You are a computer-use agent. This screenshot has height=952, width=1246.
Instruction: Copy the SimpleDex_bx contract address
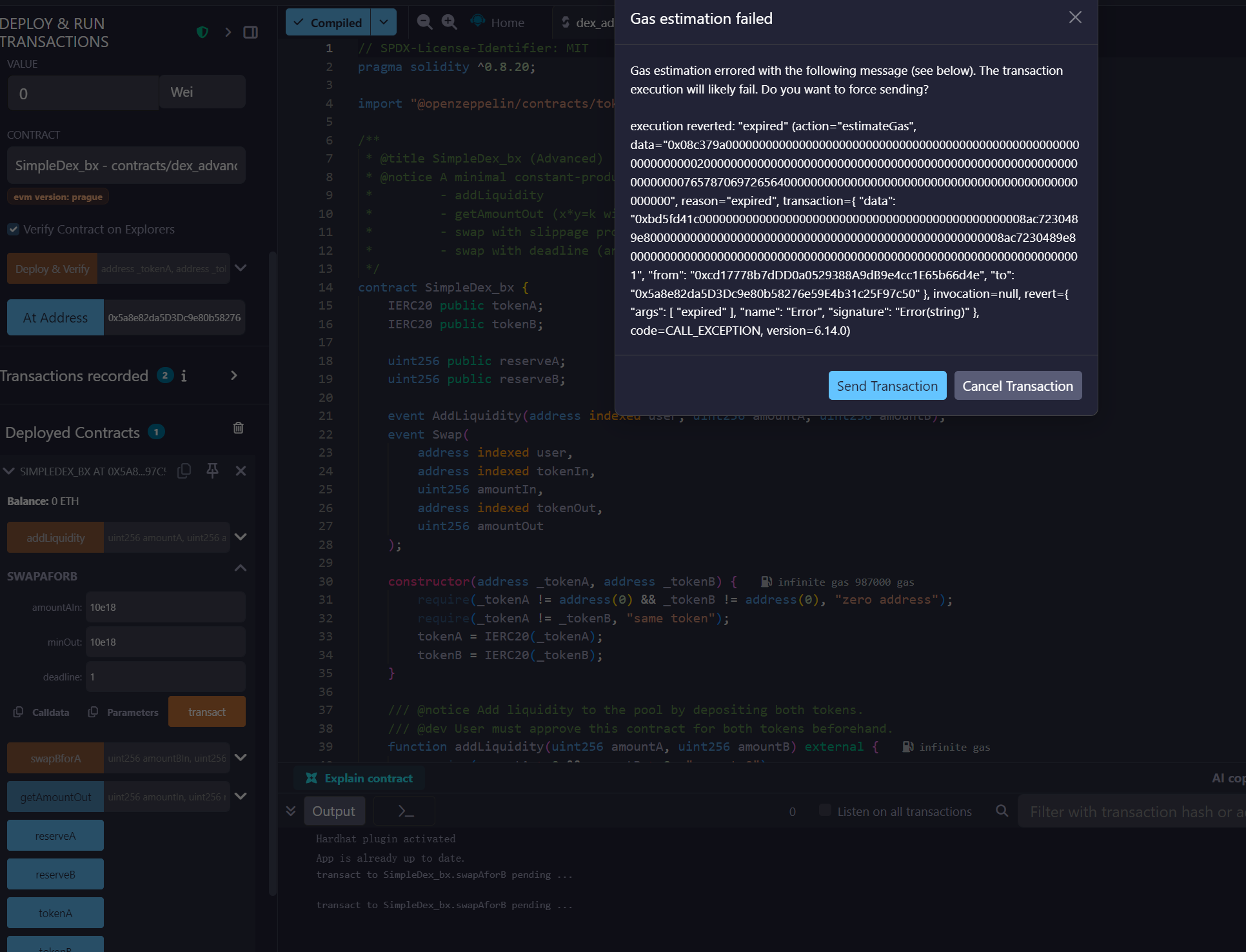tap(184, 471)
